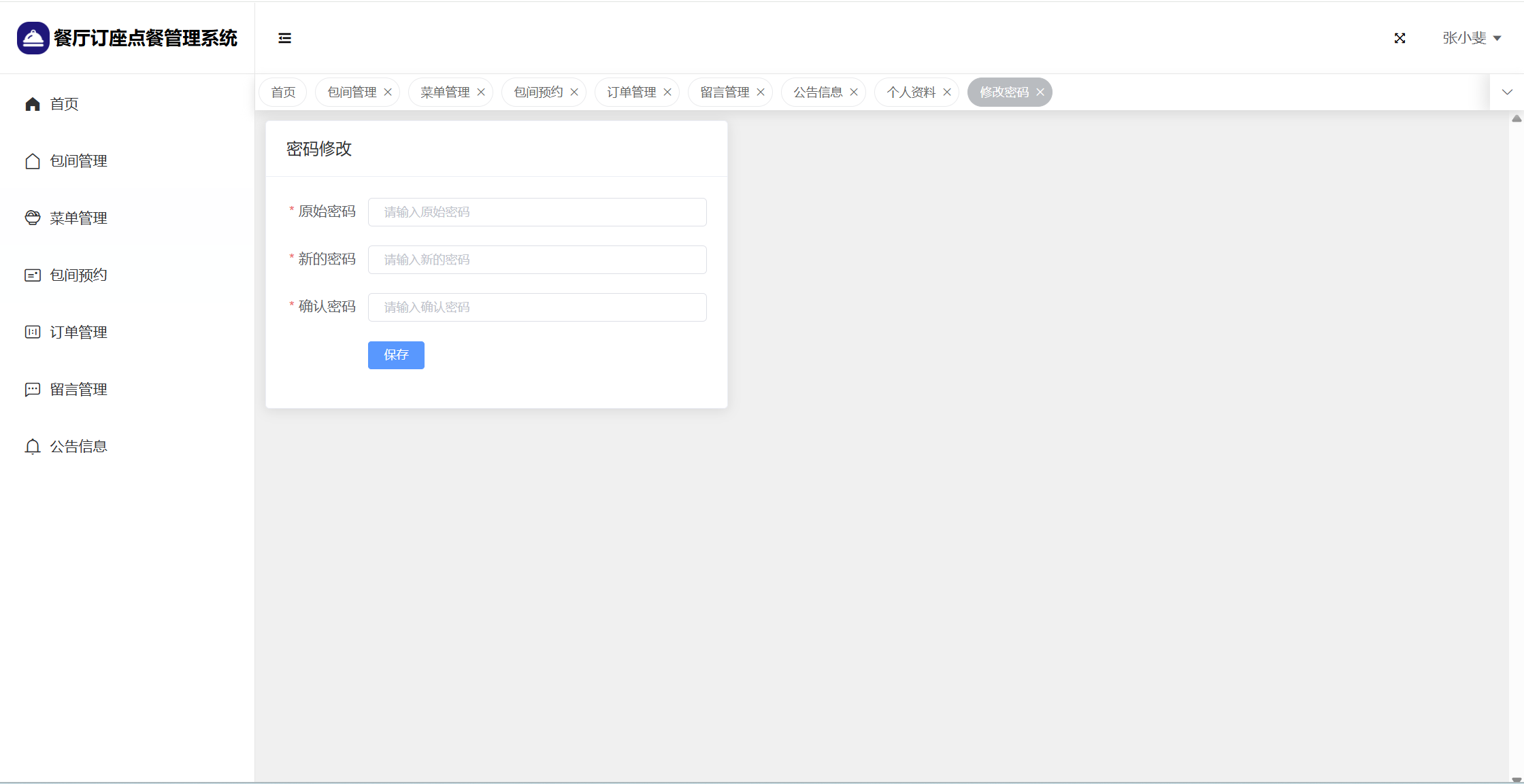Switch to the 订单管理 tab
This screenshot has width=1524, height=784.
click(x=631, y=92)
